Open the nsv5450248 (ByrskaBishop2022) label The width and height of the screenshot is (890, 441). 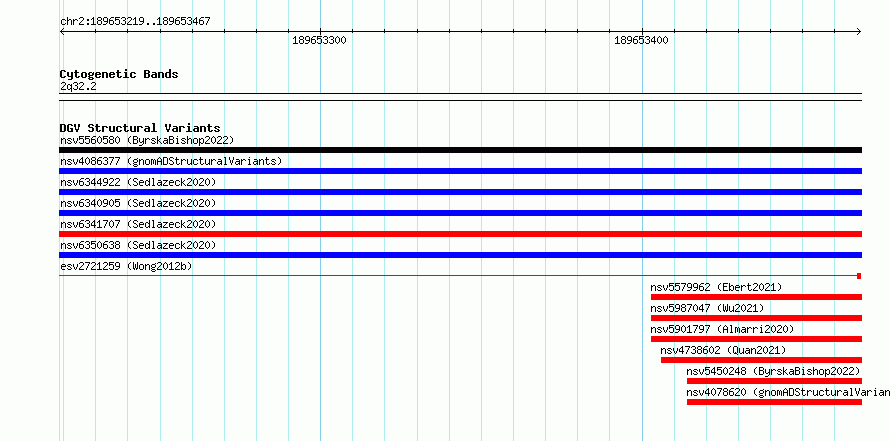(x=773, y=371)
